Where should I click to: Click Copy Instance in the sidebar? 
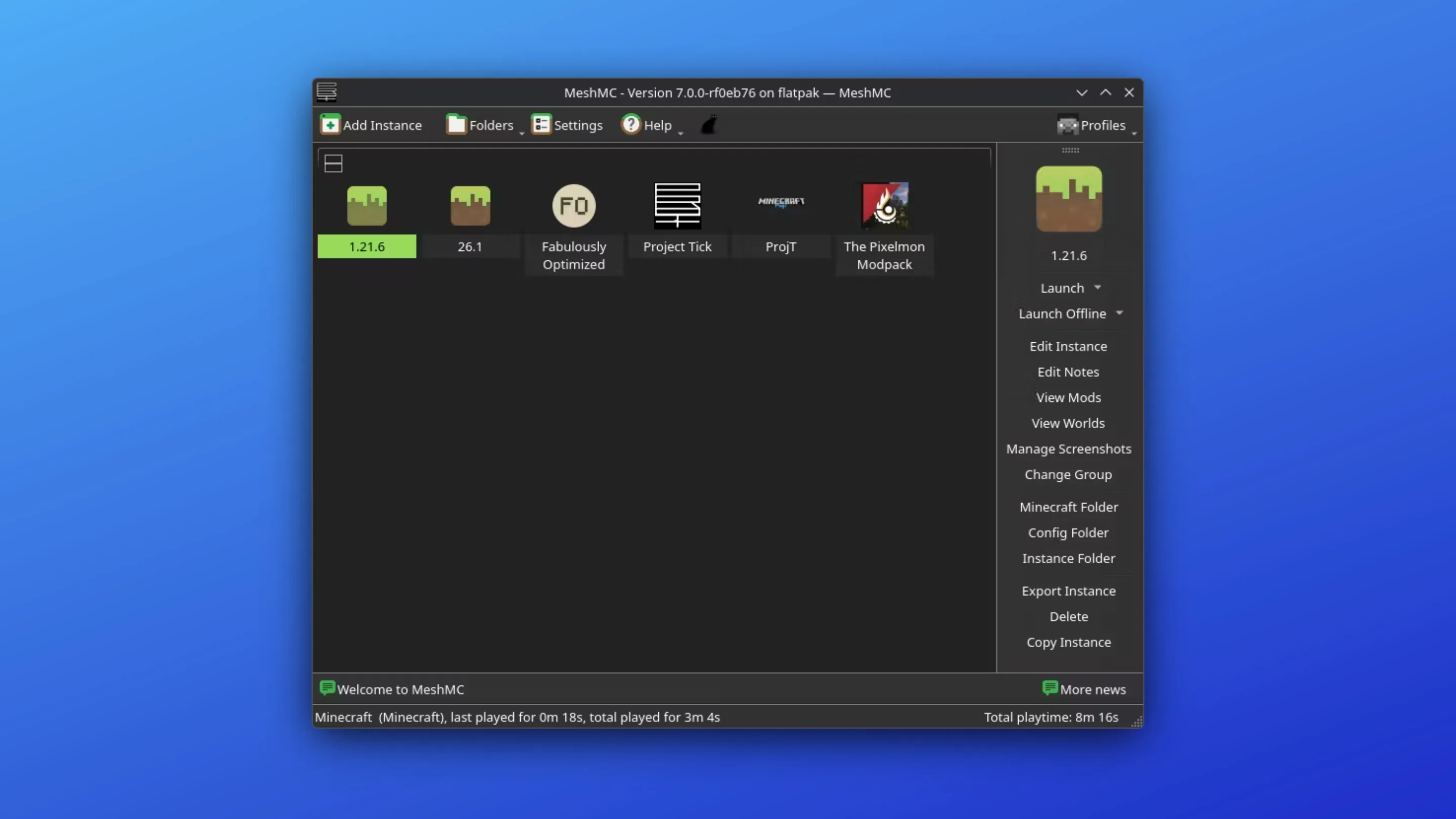(1068, 642)
